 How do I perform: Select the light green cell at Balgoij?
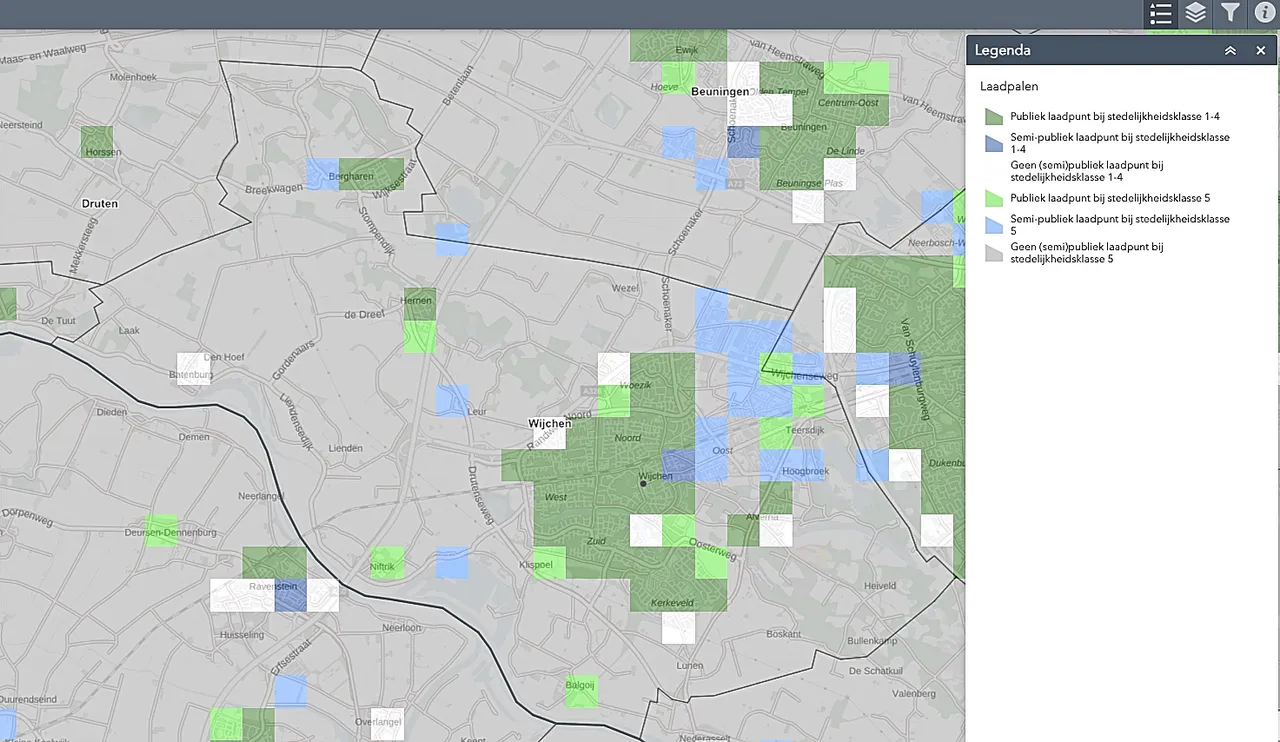pyautogui.click(x=580, y=691)
